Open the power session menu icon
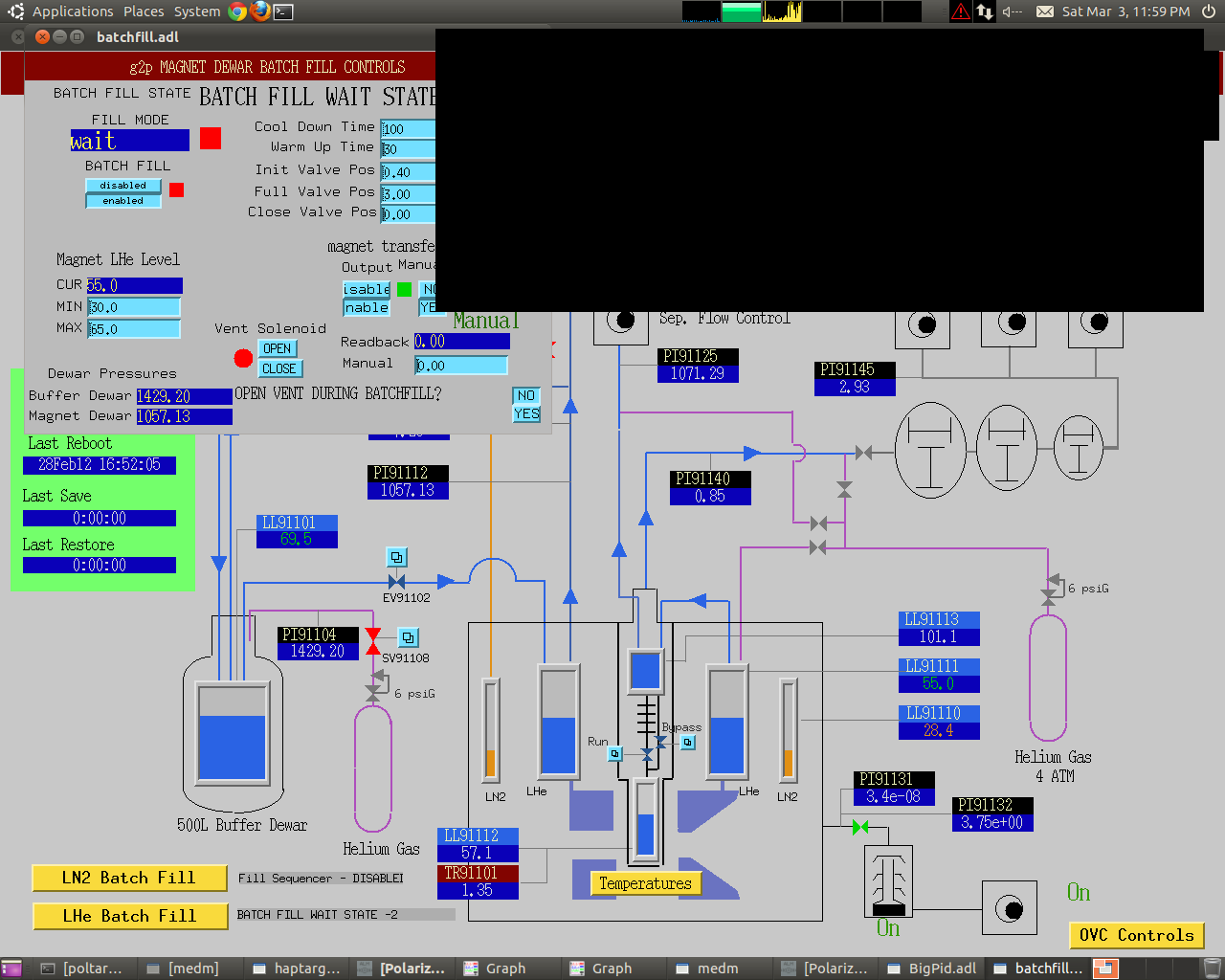The image size is (1225, 980). [x=1209, y=11]
